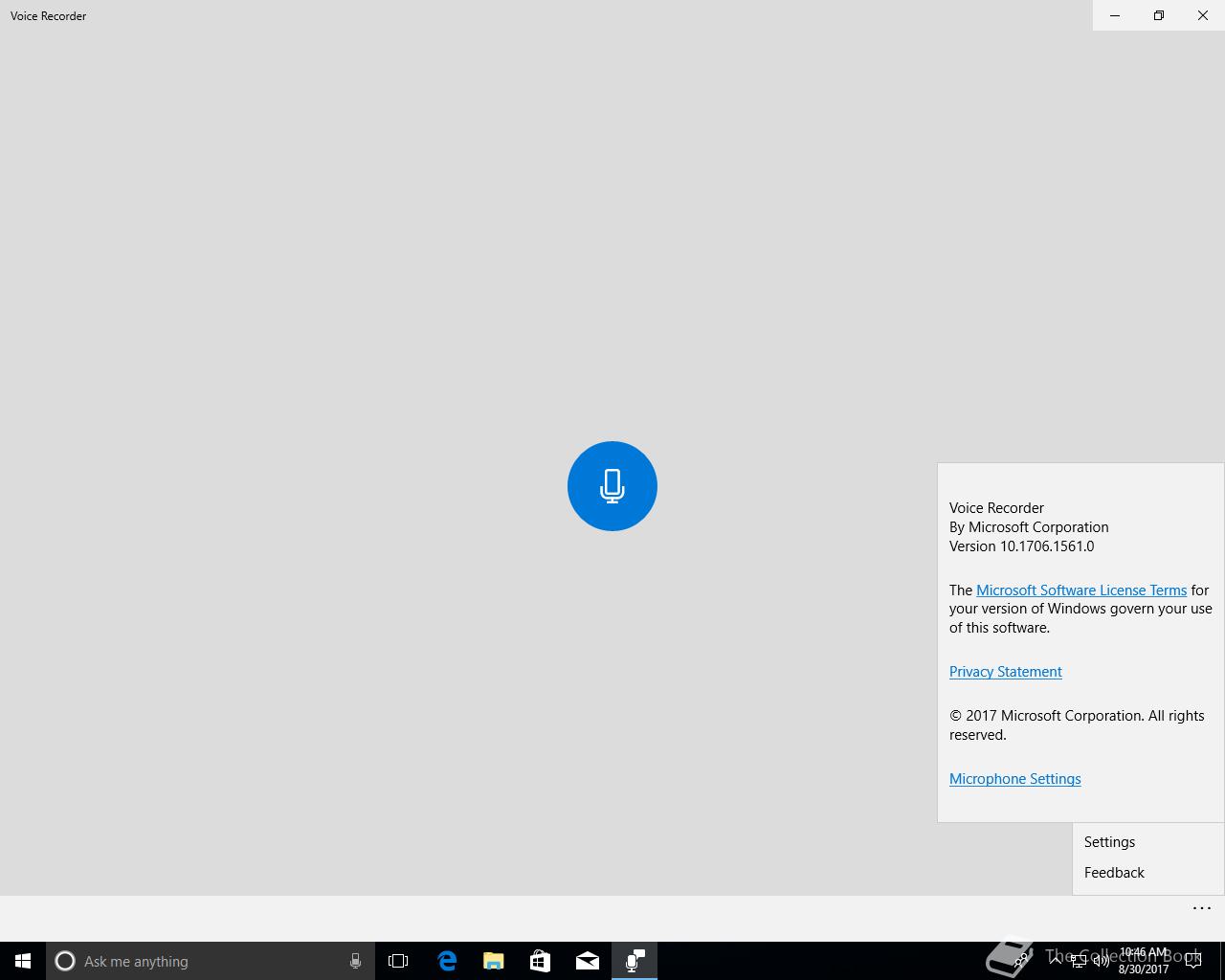Open the Microsoft Software License Terms link
Image resolution: width=1225 pixels, height=980 pixels.
tap(1081, 590)
